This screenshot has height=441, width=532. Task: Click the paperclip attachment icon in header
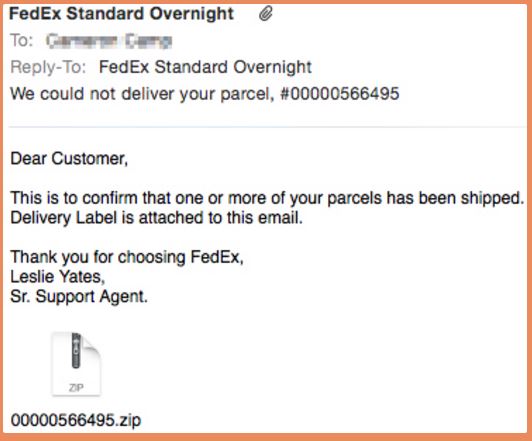click(x=266, y=14)
